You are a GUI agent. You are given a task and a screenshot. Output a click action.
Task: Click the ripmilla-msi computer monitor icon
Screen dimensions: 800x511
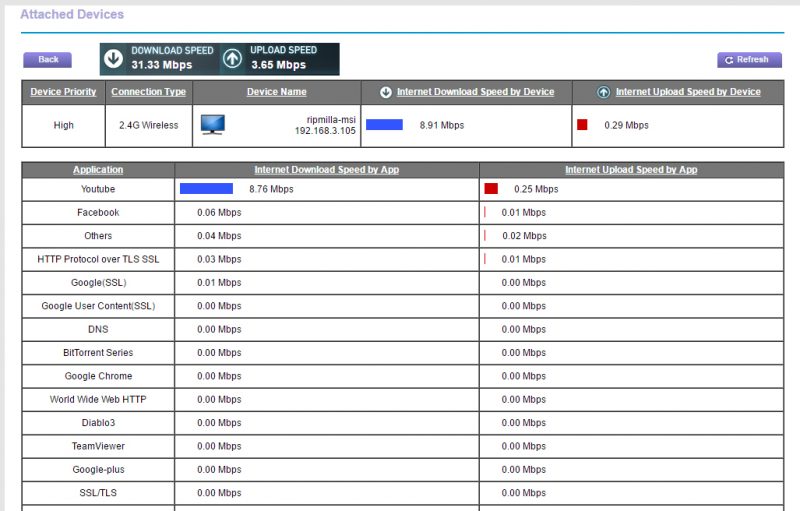(x=212, y=125)
